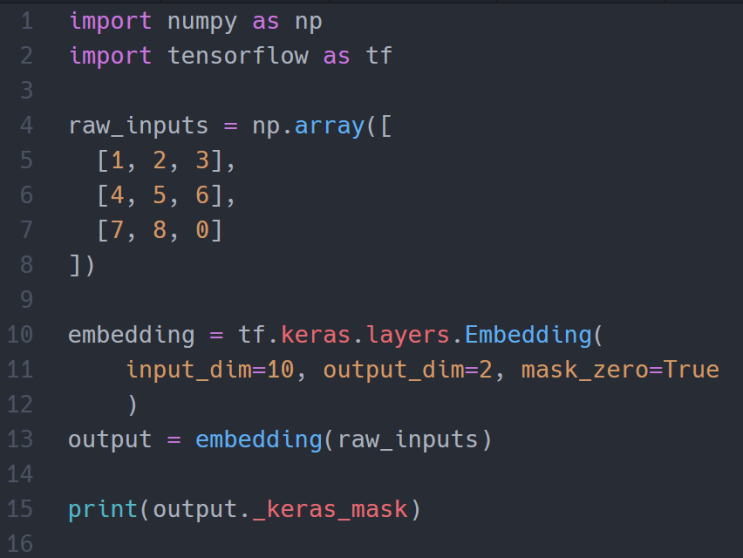Image resolution: width=743 pixels, height=558 pixels.
Task: Click the number 5 in second array row
Action: (x=160, y=195)
